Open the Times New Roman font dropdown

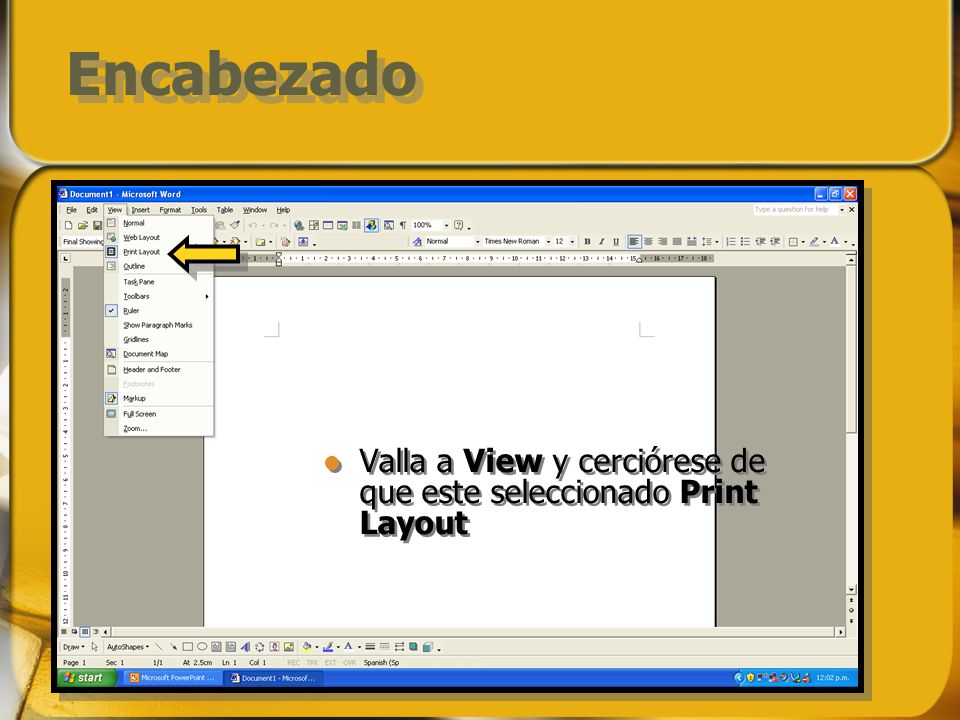pos(549,242)
